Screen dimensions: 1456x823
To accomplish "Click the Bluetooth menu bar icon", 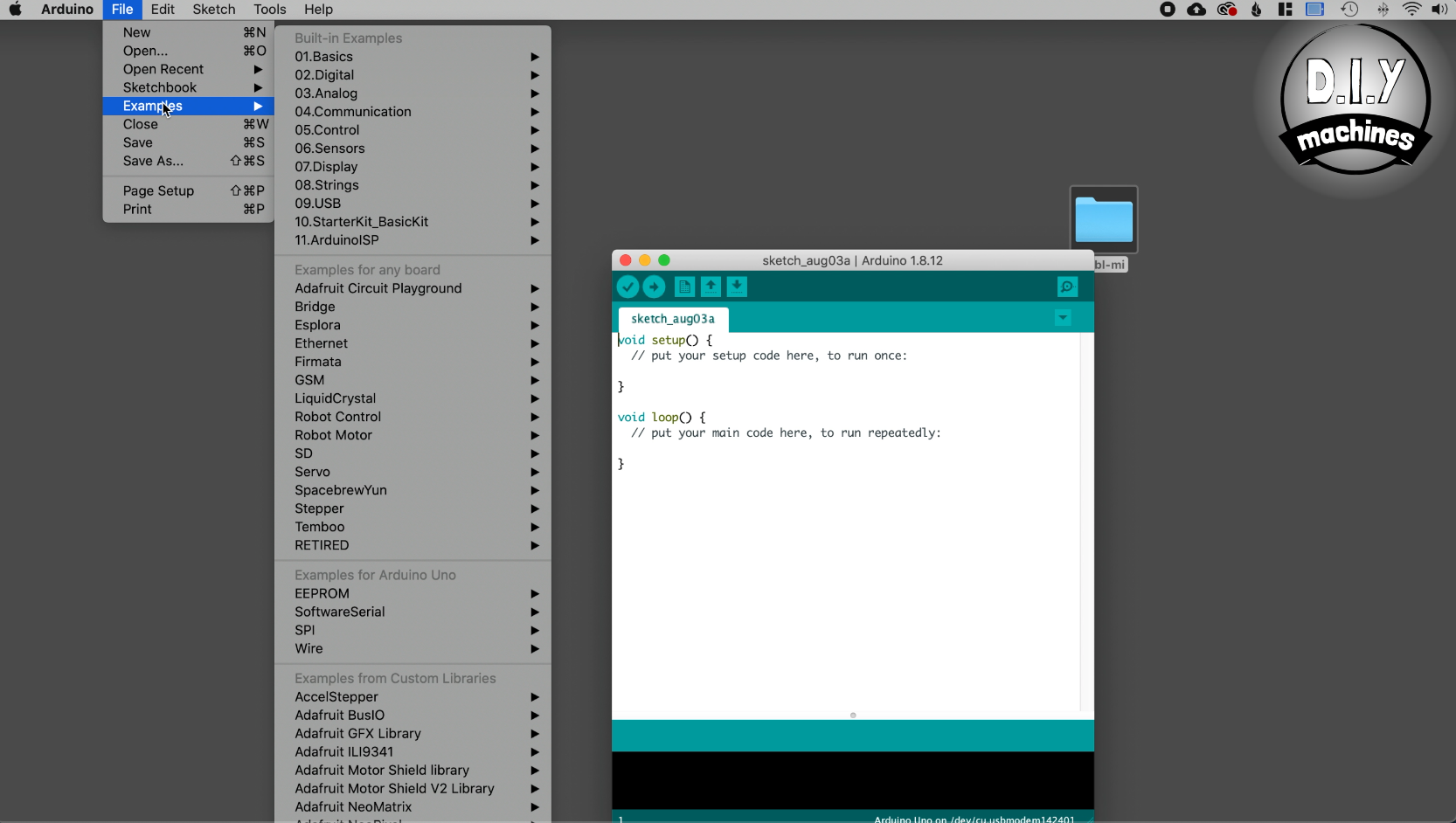I will [x=1383, y=10].
